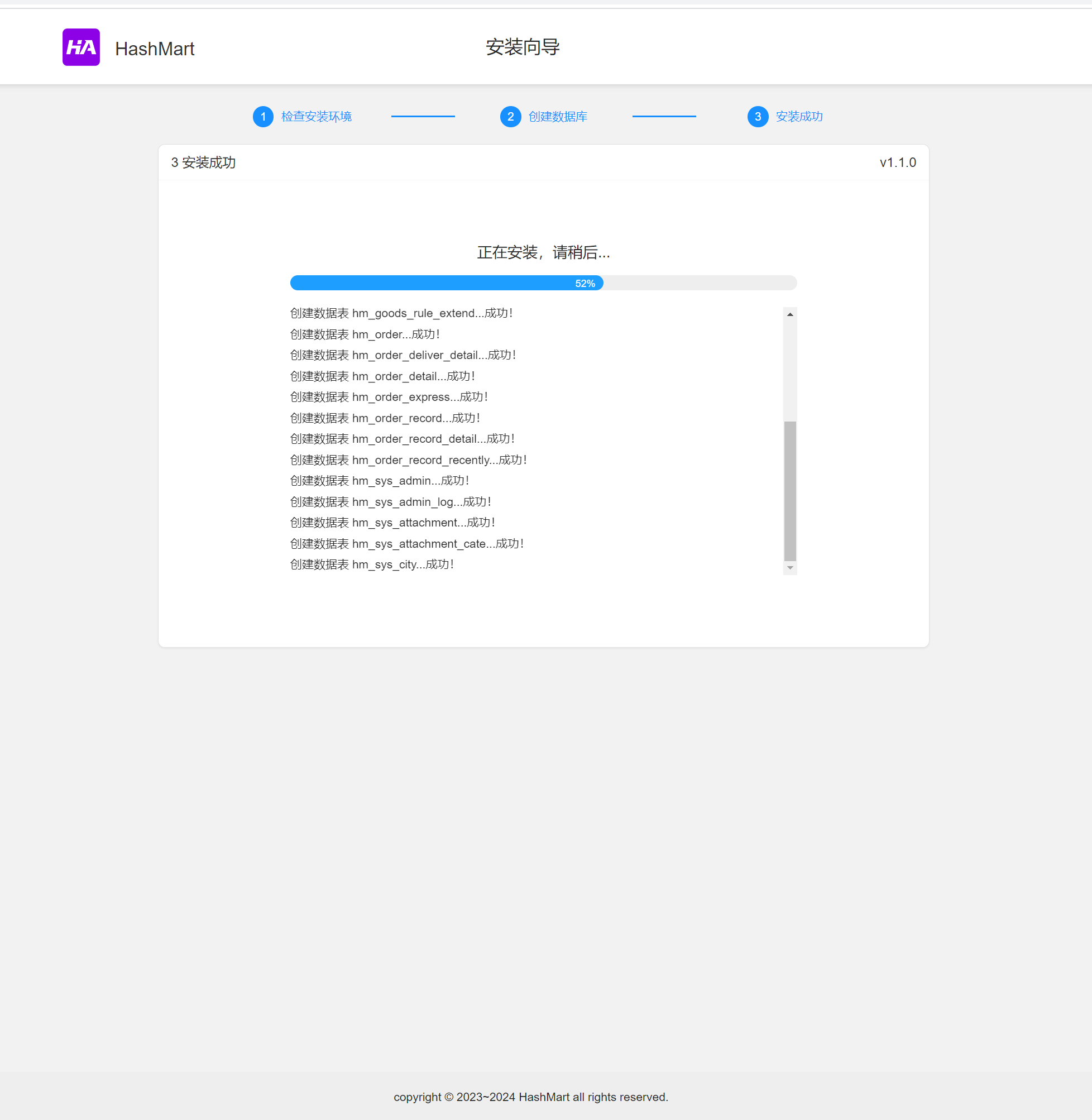Click the 52% progress label
This screenshot has height=1120, width=1092.
(585, 283)
